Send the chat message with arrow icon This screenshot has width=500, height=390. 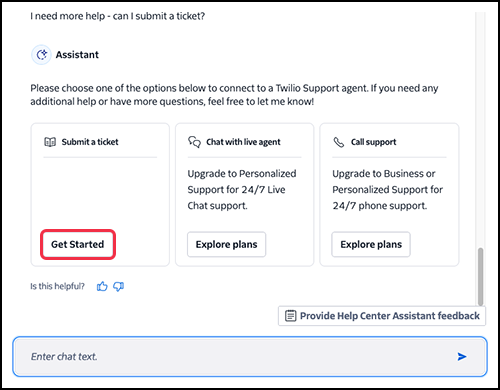(462, 357)
